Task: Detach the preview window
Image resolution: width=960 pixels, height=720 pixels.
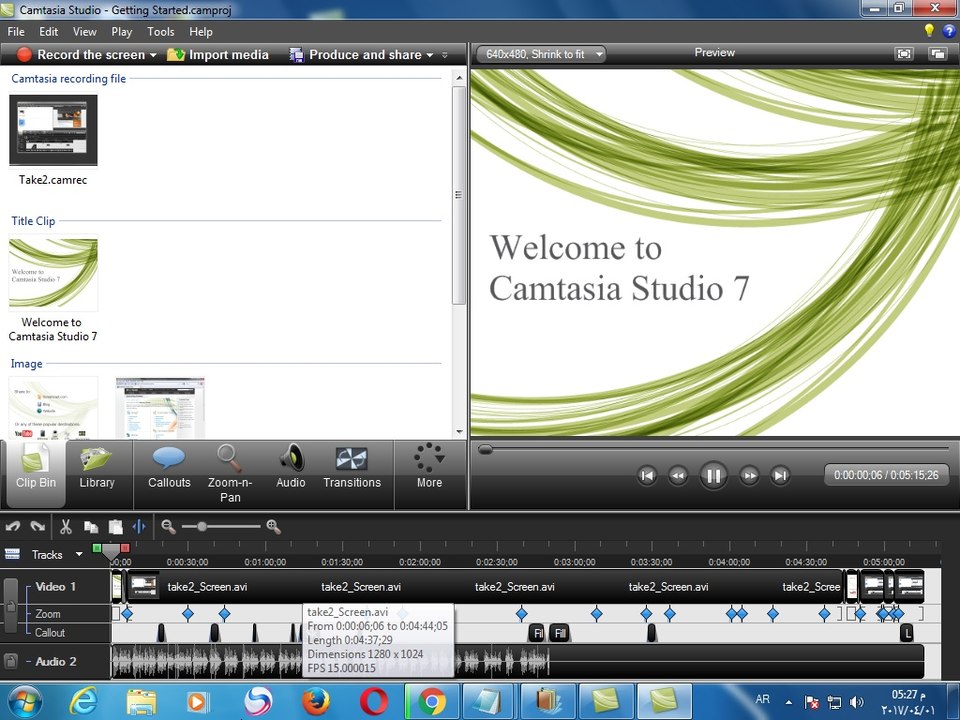Action: pyautogui.click(x=937, y=54)
